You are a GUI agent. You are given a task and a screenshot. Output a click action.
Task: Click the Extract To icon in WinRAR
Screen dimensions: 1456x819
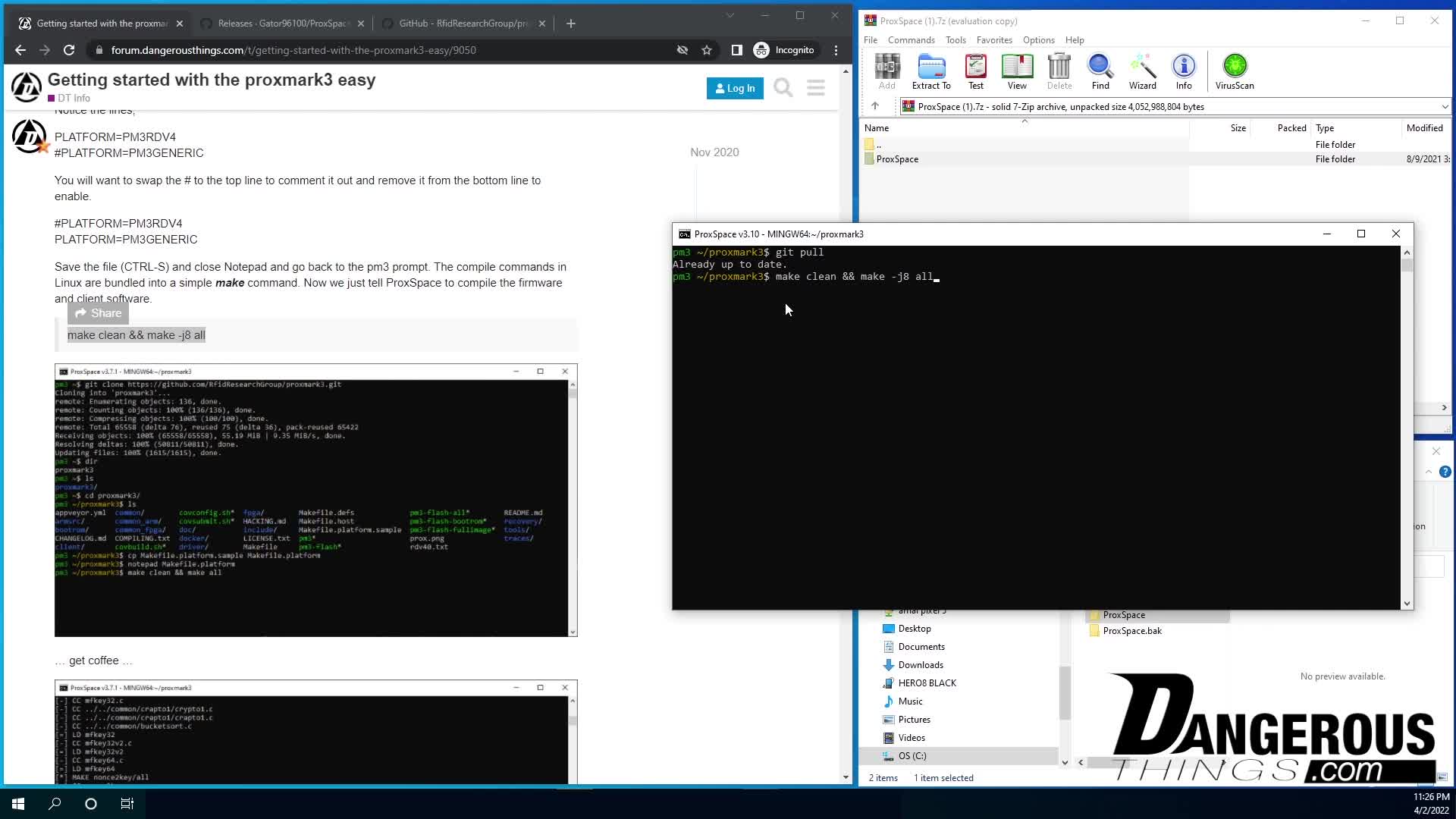click(931, 71)
